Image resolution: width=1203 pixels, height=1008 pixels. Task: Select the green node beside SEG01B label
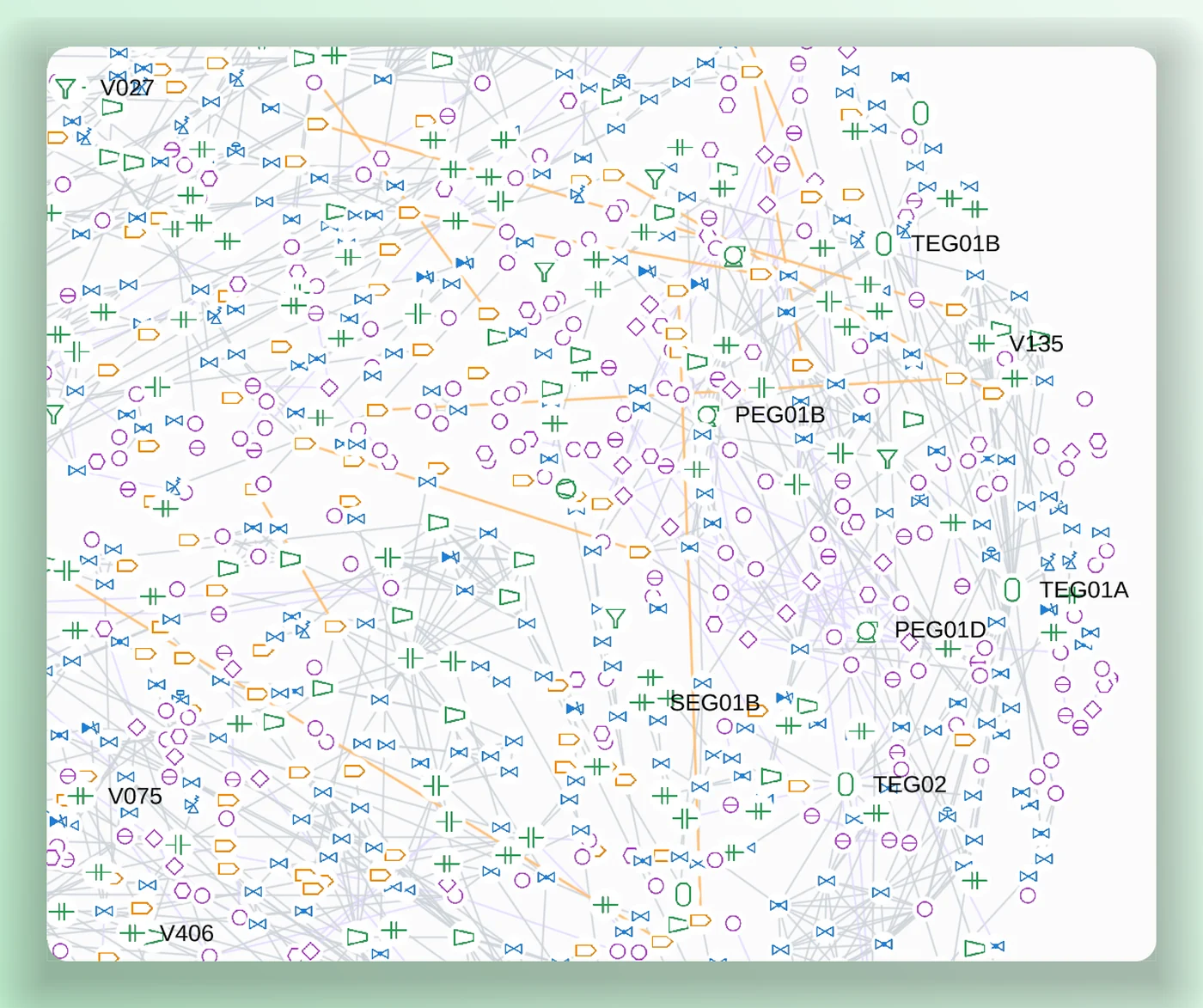tap(642, 702)
